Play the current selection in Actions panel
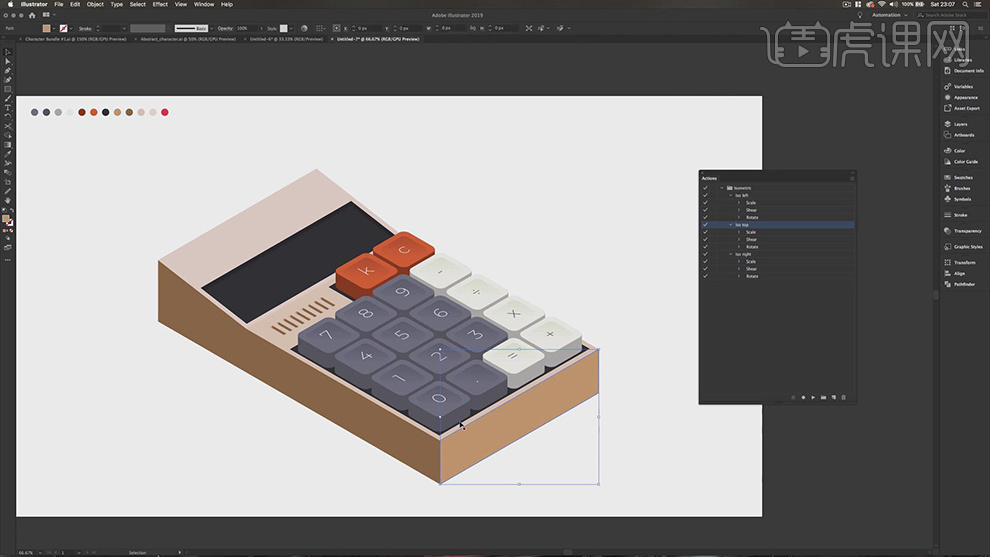 coord(813,397)
